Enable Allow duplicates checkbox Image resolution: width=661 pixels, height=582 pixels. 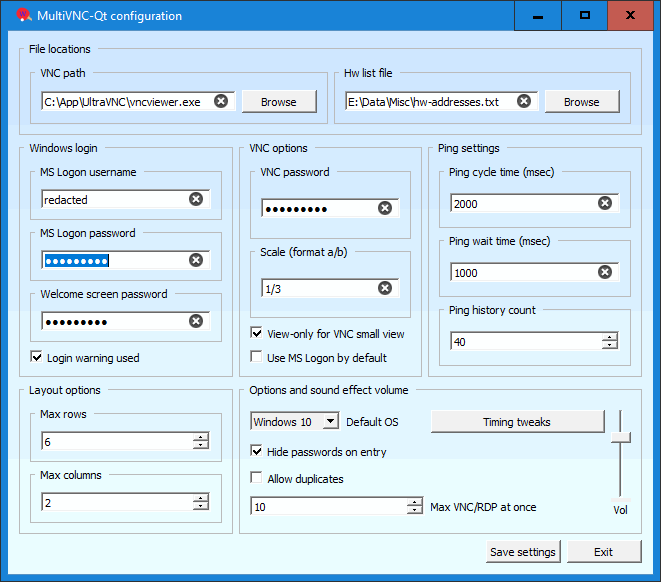point(256,478)
